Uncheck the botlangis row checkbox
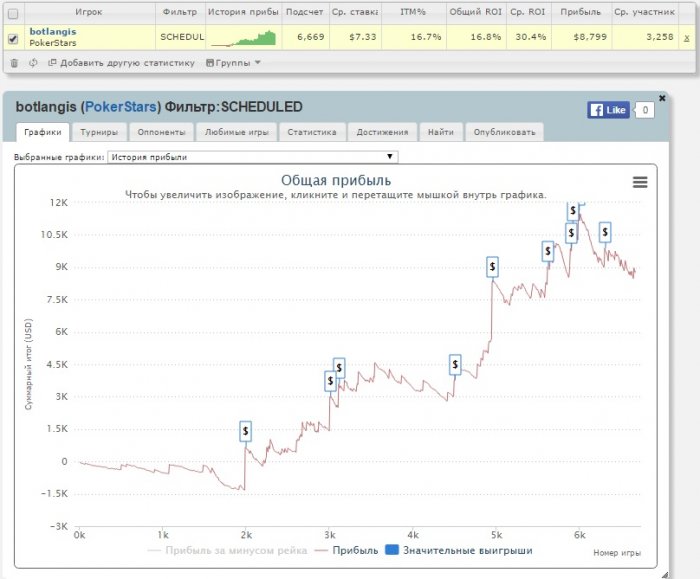 pyautogui.click(x=13, y=39)
